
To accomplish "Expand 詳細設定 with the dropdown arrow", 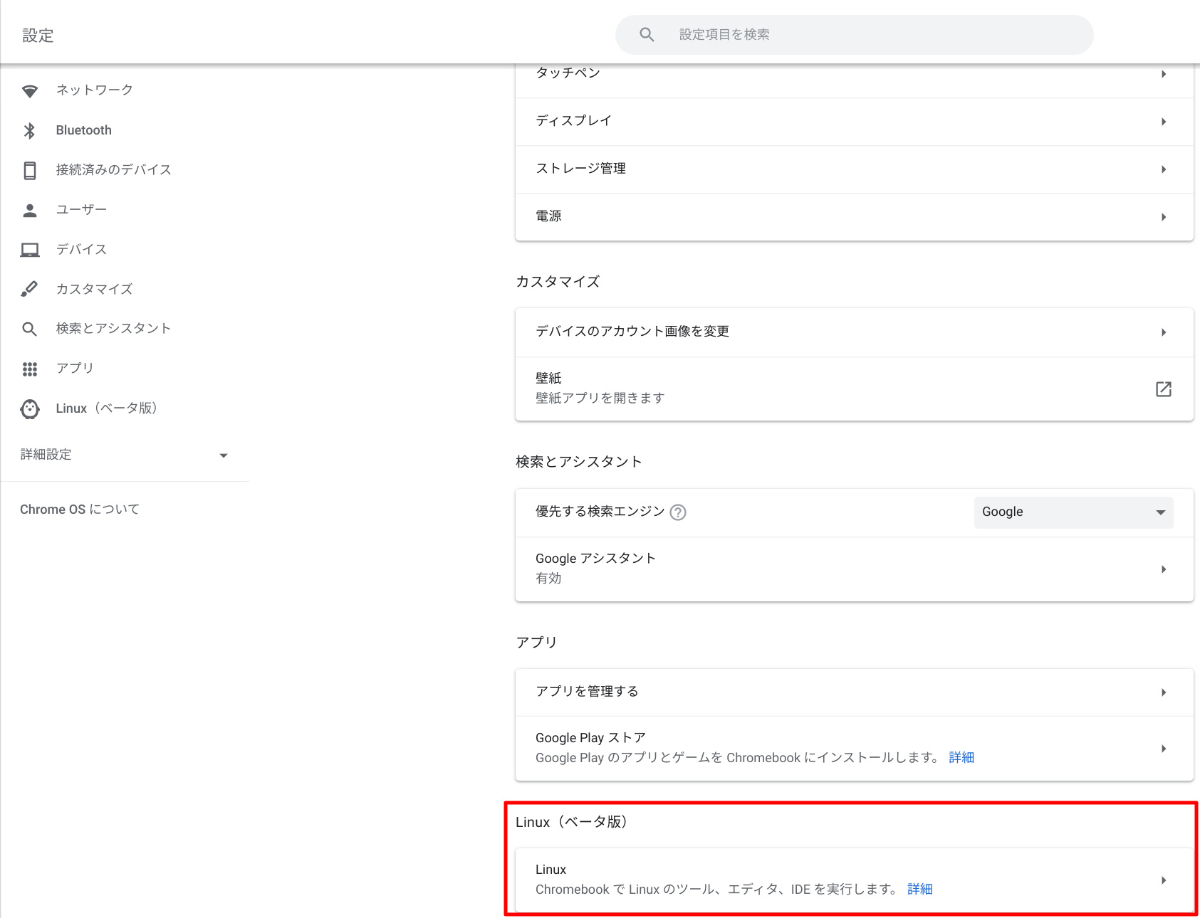I will (x=223, y=455).
